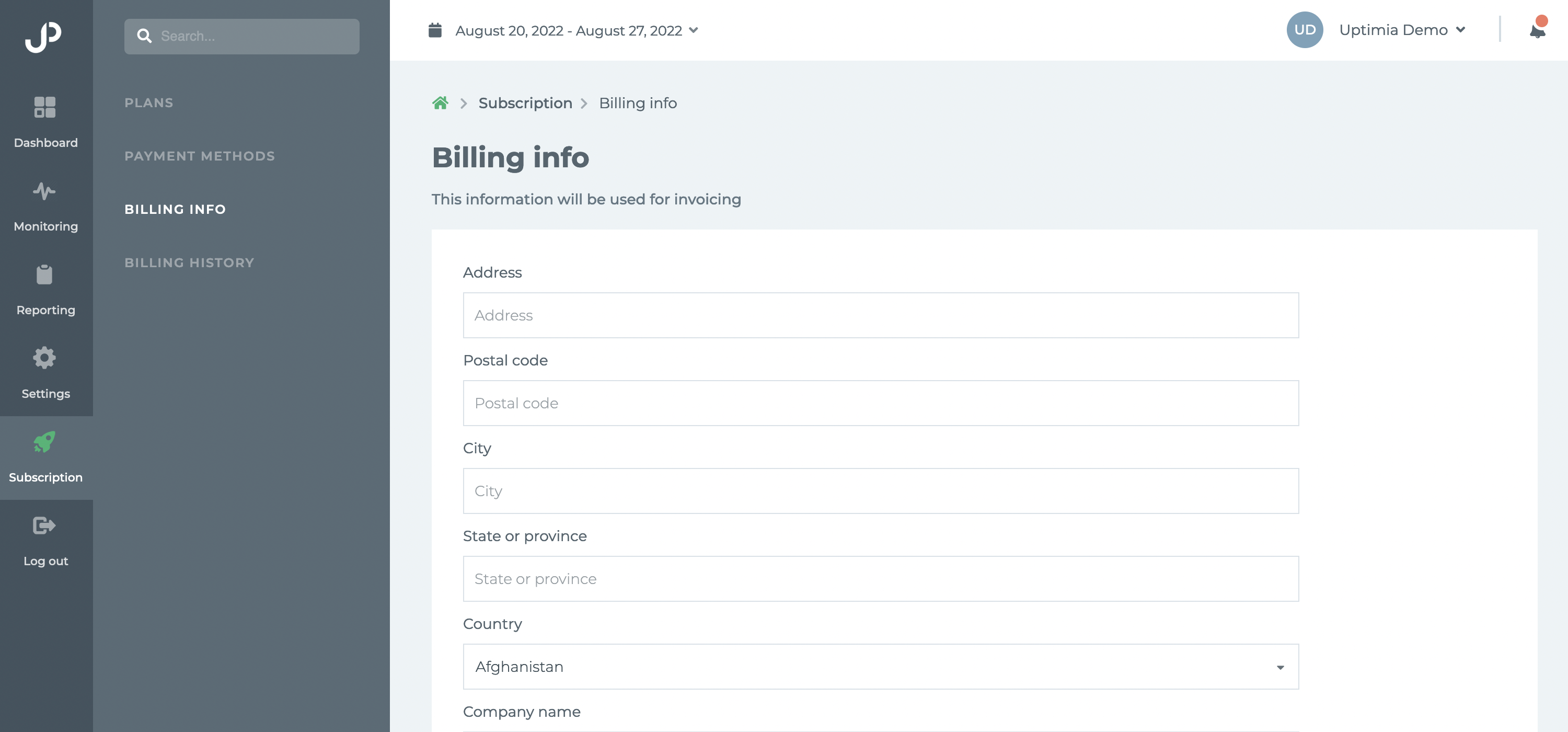Select Billing Info menu item
The image size is (1568, 732).
coord(175,210)
